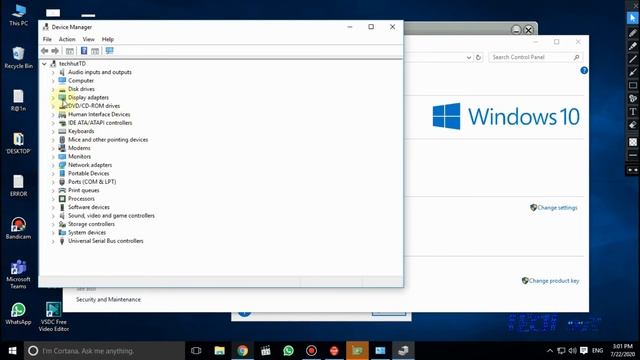Expand Audio inputs and outputs
The width and height of the screenshot is (640, 360).
[53, 72]
